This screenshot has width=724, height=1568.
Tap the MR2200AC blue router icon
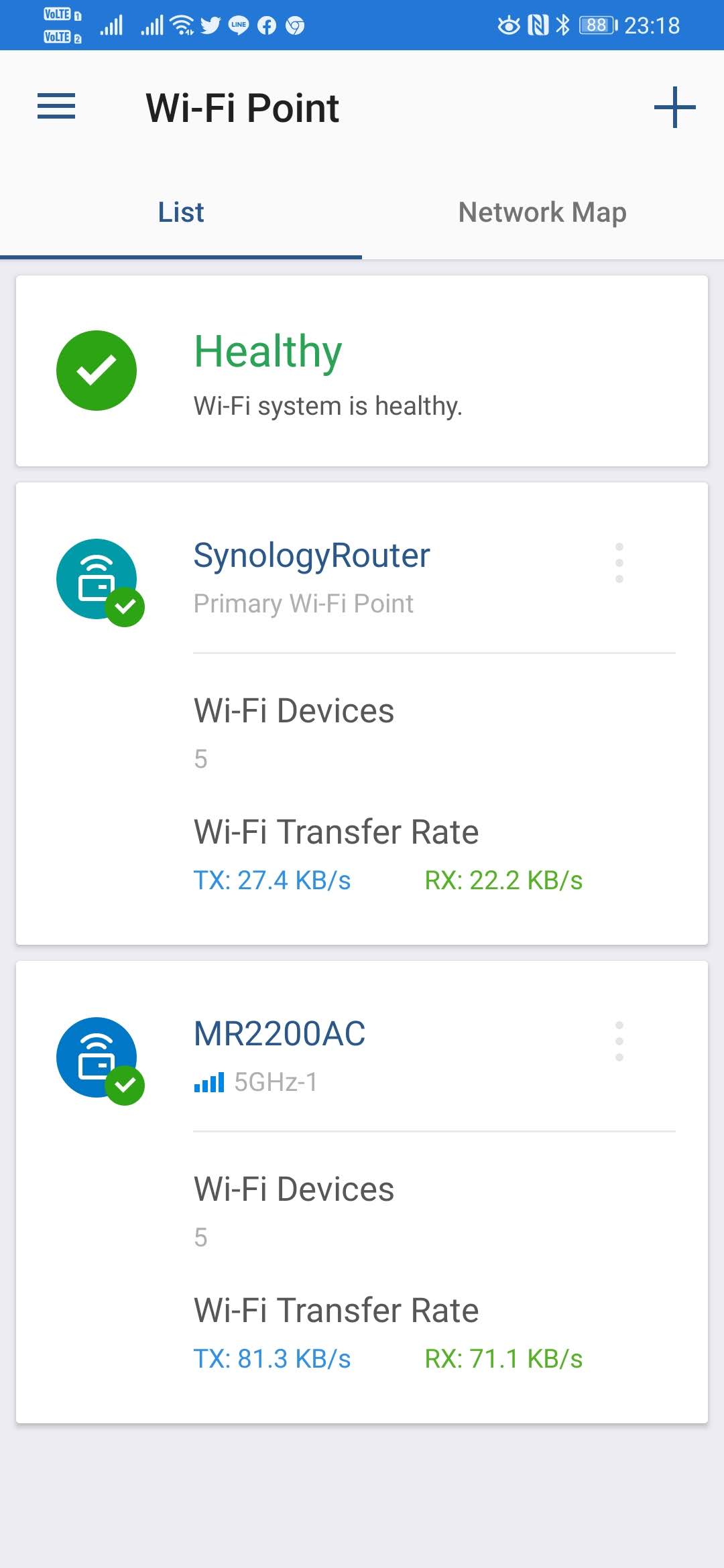[97, 1058]
